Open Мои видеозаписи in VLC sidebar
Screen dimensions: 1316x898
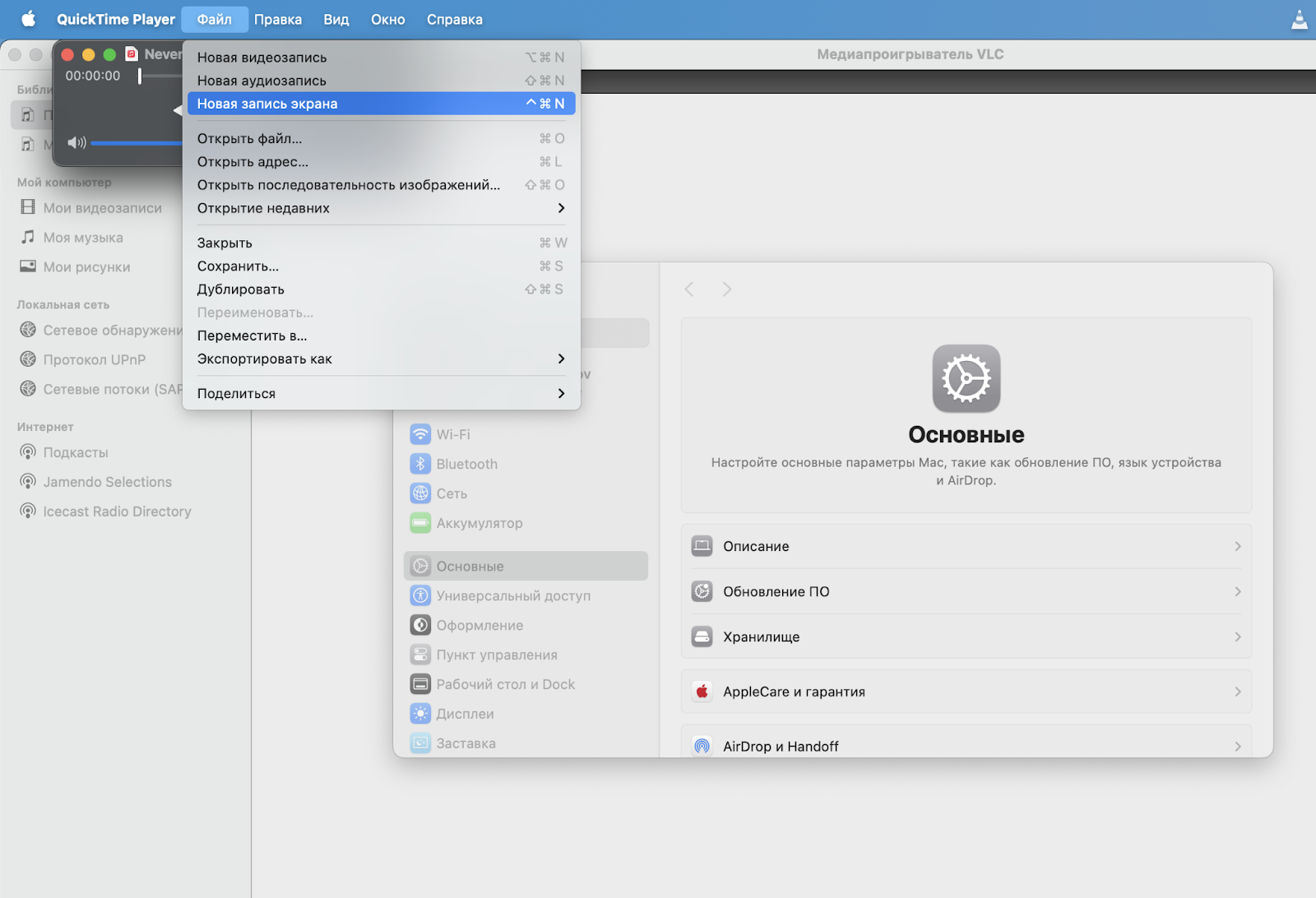point(102,208)
